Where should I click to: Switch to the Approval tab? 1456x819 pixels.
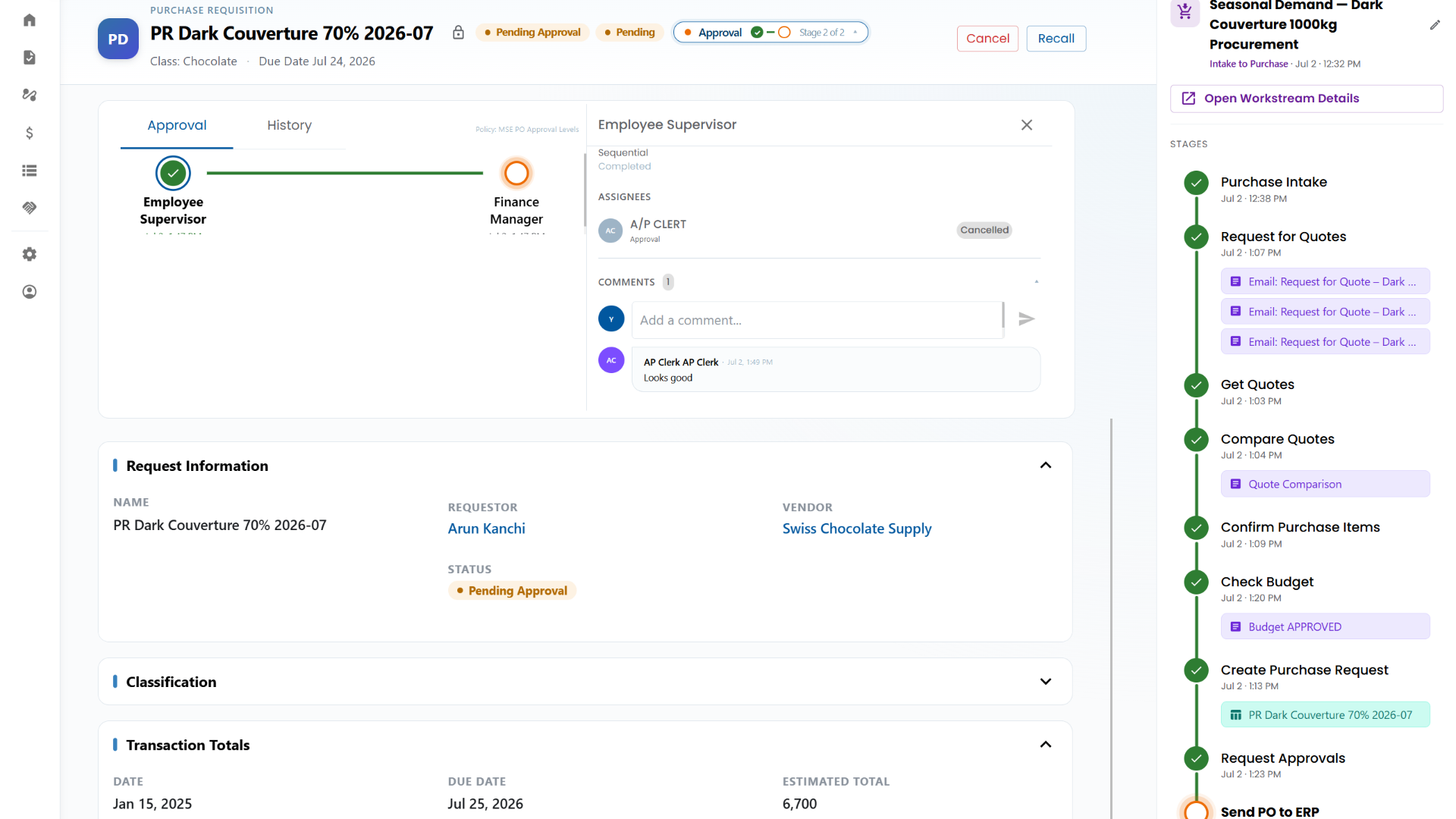(177, 125)
